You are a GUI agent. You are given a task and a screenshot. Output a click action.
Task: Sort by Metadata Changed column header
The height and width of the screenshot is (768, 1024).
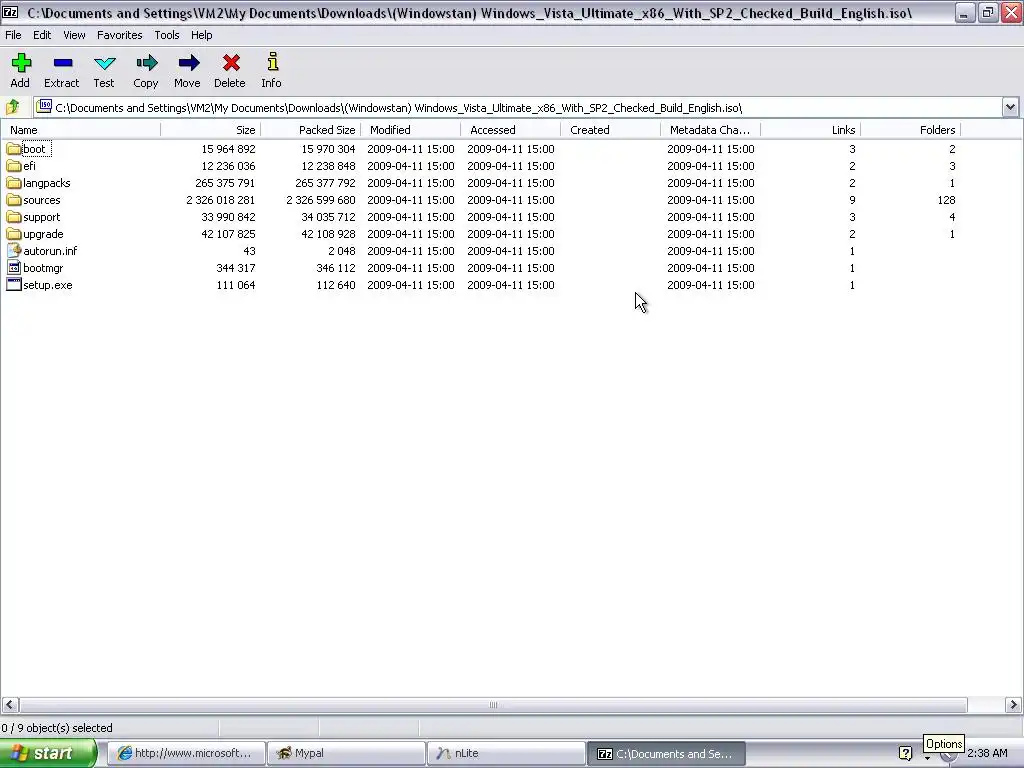click(x=710, y=130)
